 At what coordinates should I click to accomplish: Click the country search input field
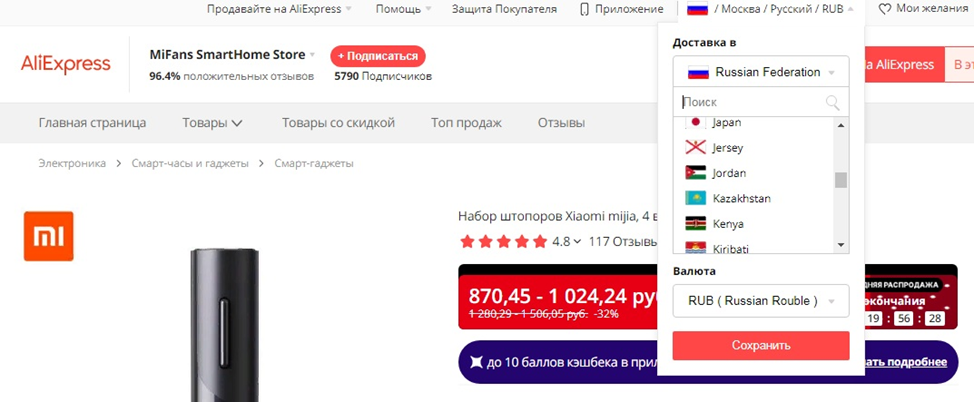tap(750, 102)
